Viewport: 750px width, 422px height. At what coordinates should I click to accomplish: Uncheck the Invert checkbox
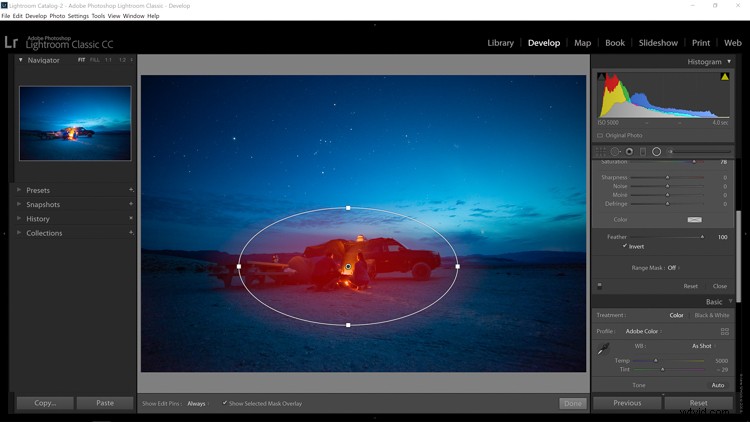625,246
